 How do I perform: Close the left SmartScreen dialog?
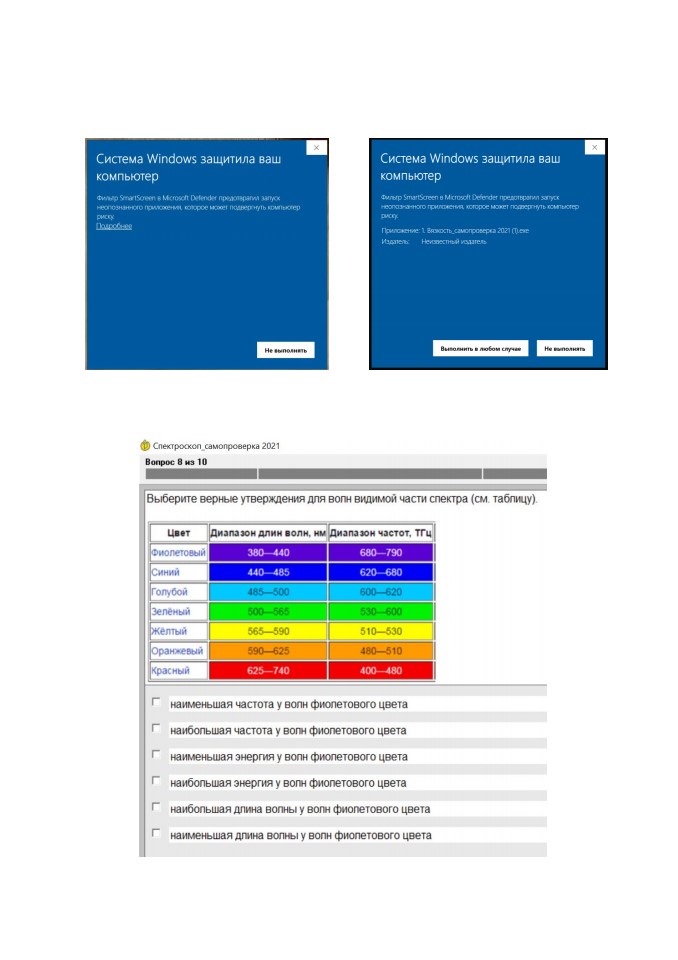[x=316, y=148]
